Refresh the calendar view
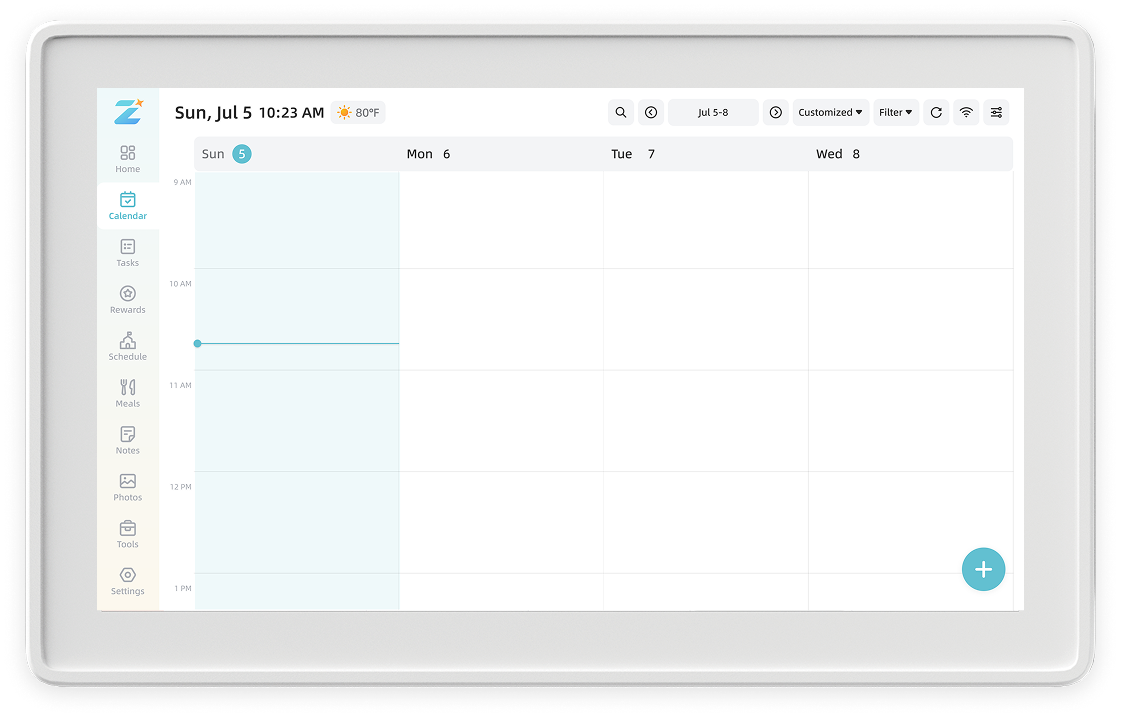The height and width of the screenshot is (719, 1124). [936, 113]
